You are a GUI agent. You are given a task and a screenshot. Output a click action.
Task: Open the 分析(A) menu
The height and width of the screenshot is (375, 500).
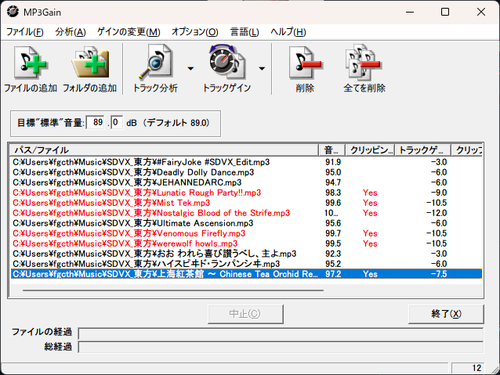[x=70, y=32]
